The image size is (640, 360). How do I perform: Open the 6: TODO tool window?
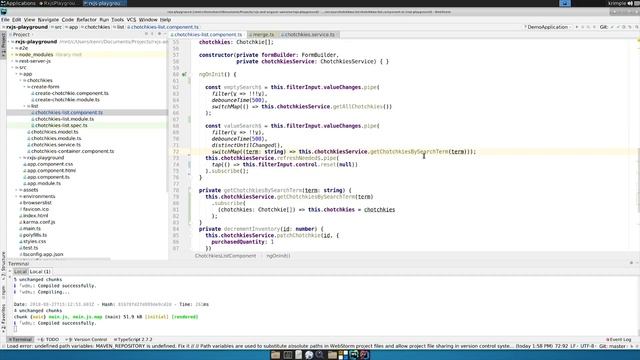click(x=49, y=340)
